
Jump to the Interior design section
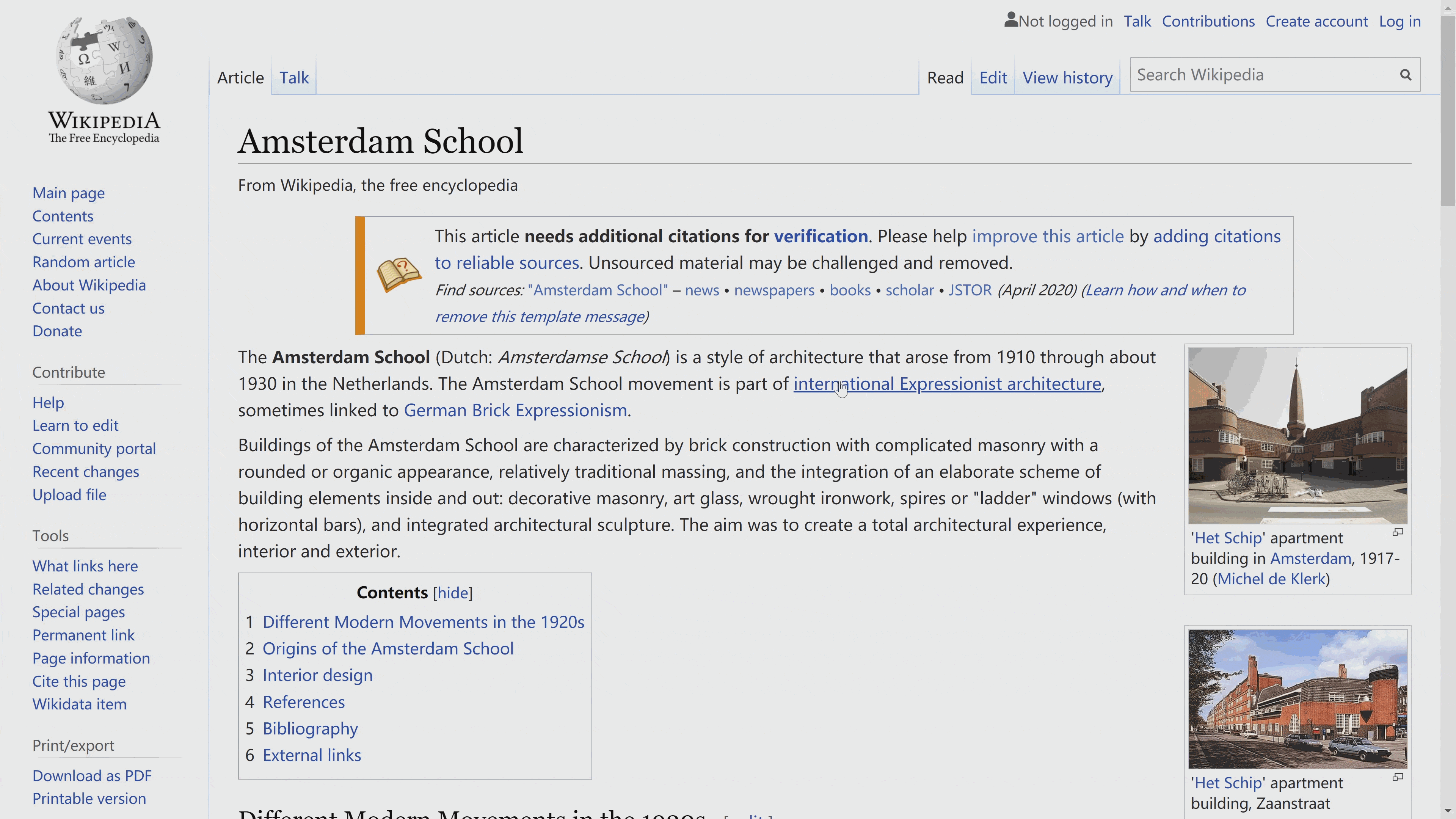[318, 675]
